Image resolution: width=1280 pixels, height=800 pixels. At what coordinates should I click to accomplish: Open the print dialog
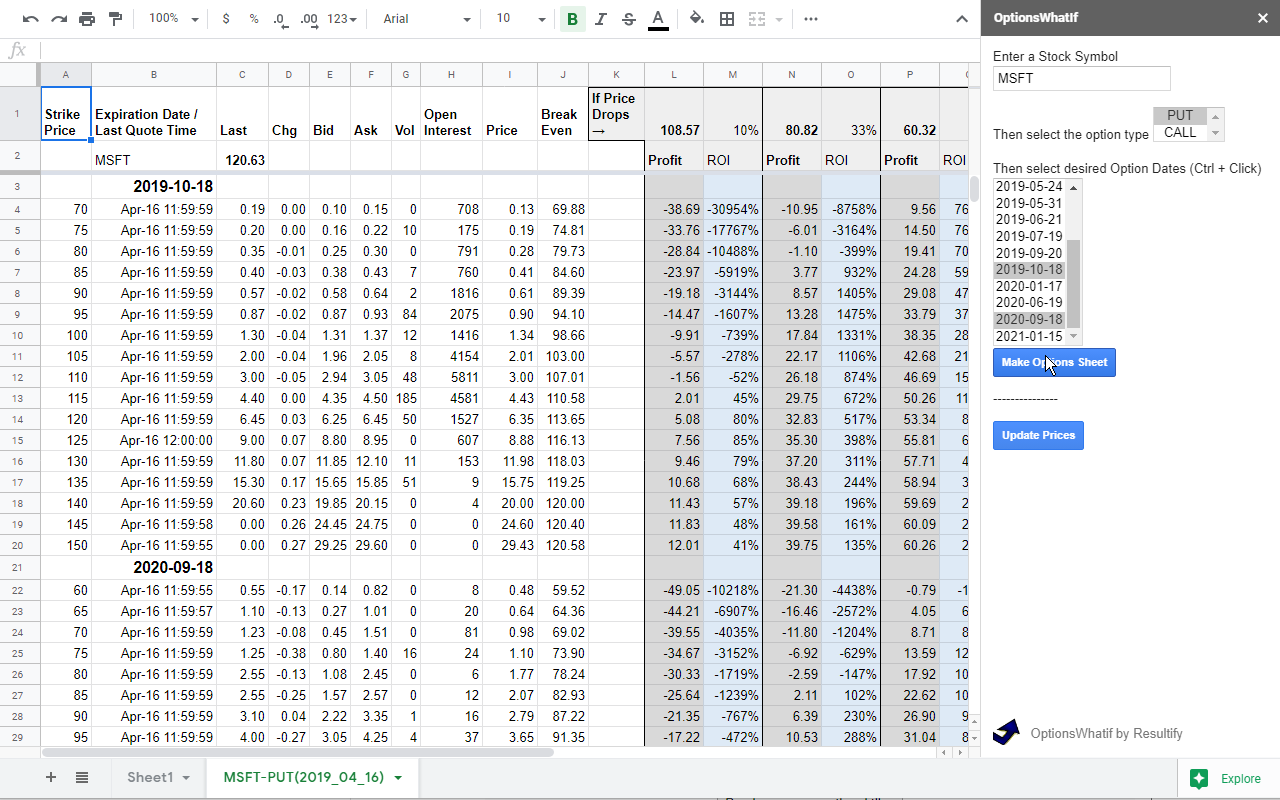pos(86,18)
